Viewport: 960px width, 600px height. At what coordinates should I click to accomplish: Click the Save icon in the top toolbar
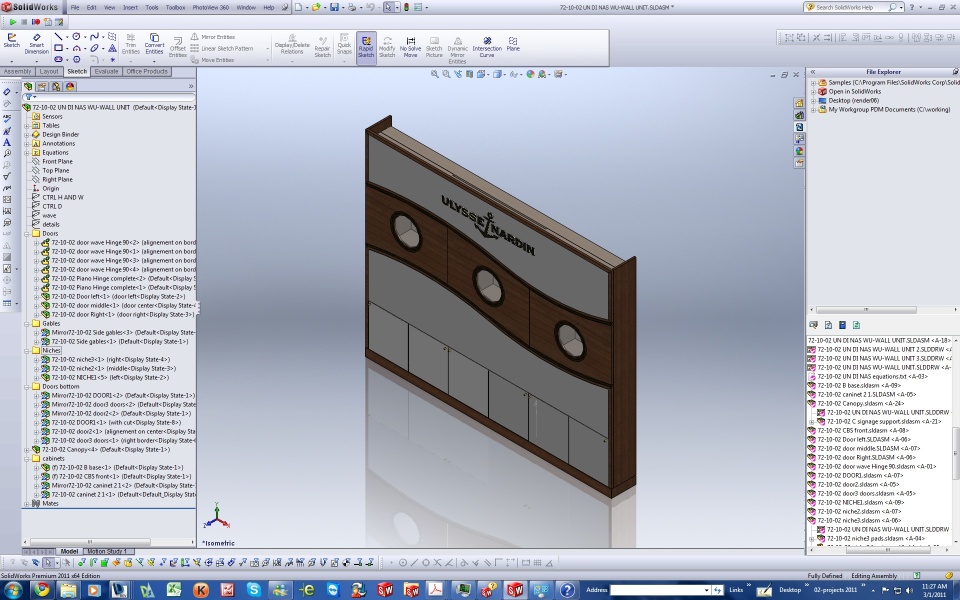point(334,7)
